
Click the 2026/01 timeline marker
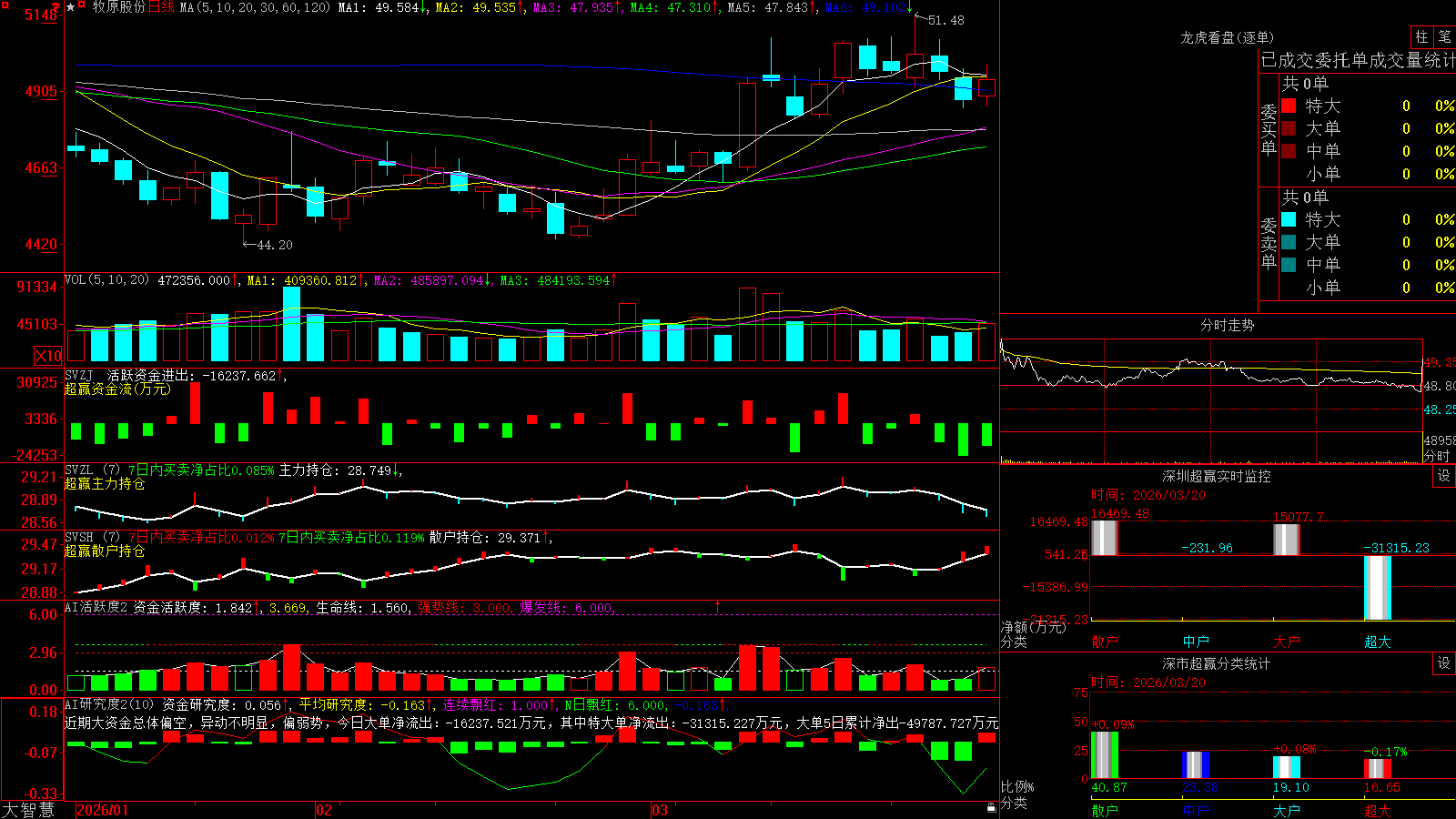pos(103,810)
